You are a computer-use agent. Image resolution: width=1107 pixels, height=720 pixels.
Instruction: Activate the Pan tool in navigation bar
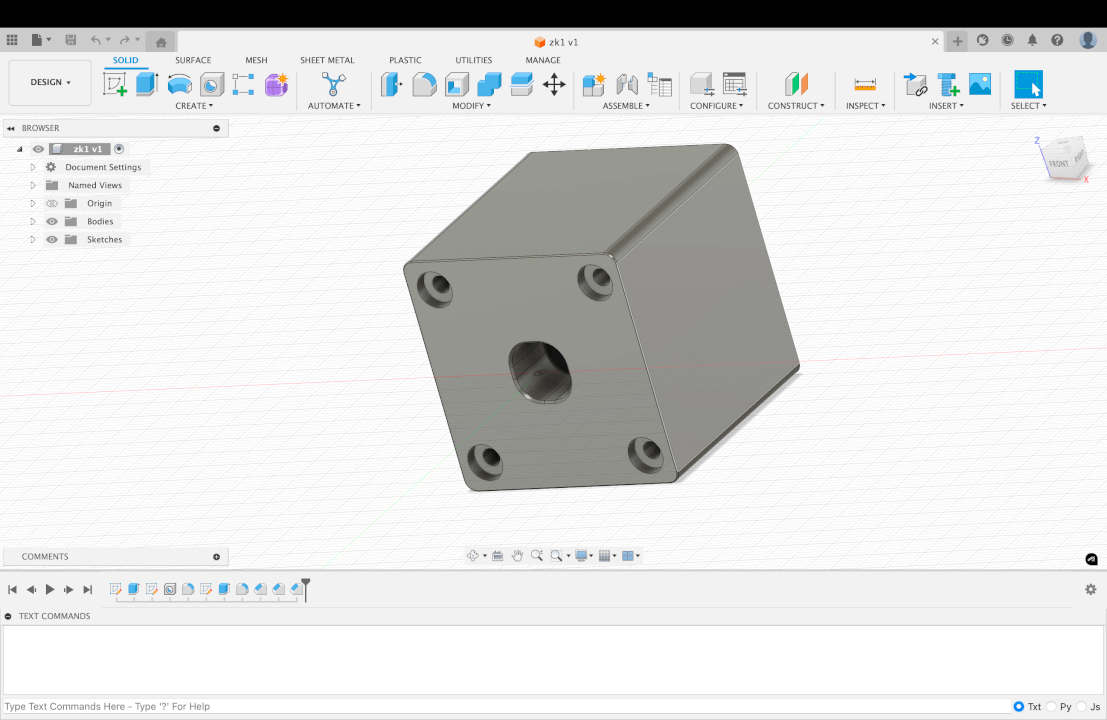pos(517,555)
